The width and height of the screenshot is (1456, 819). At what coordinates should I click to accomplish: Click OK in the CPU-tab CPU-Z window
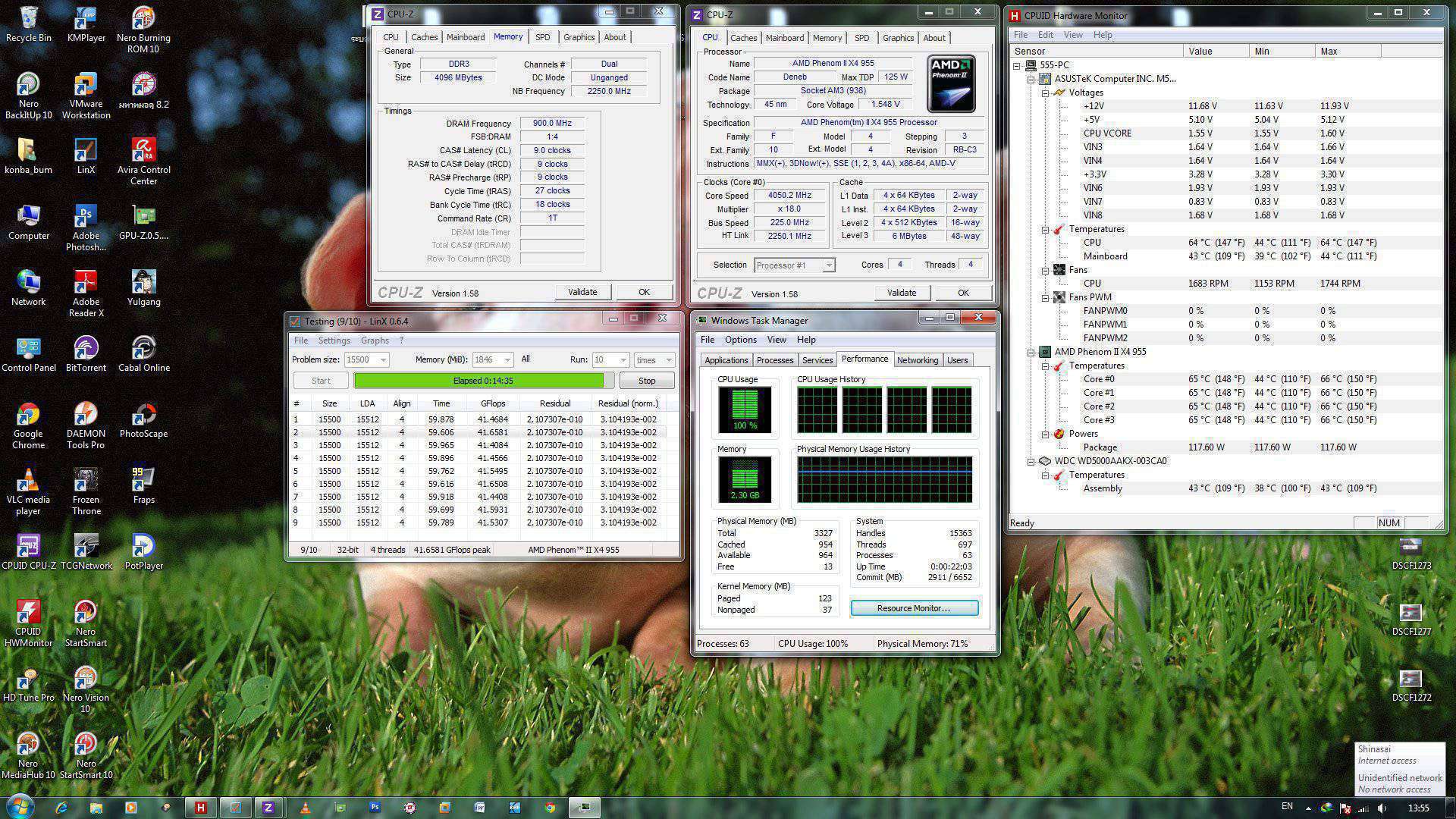click(963, 293)
